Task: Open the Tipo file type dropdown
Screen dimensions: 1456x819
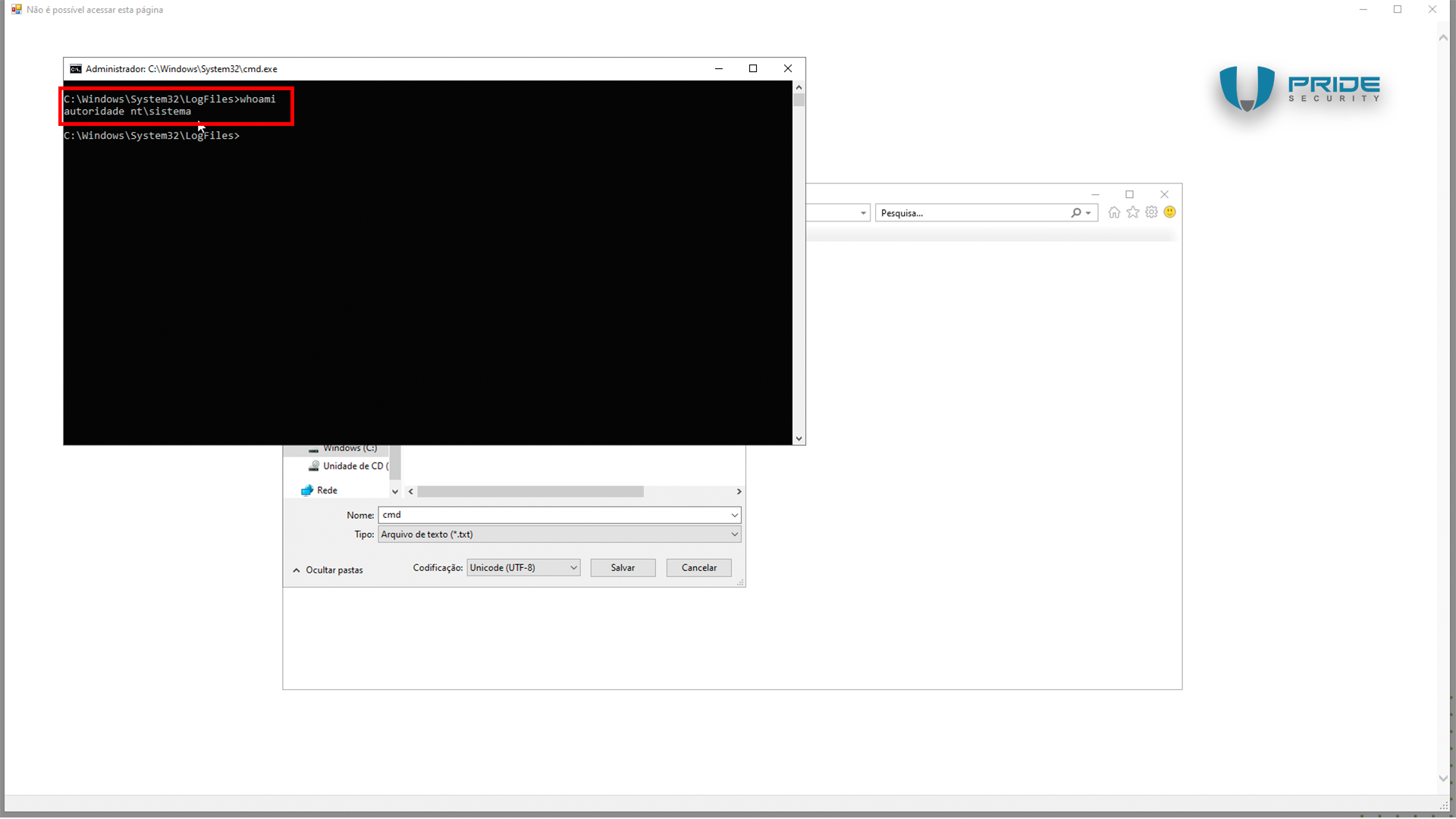Action: point(734,535)
